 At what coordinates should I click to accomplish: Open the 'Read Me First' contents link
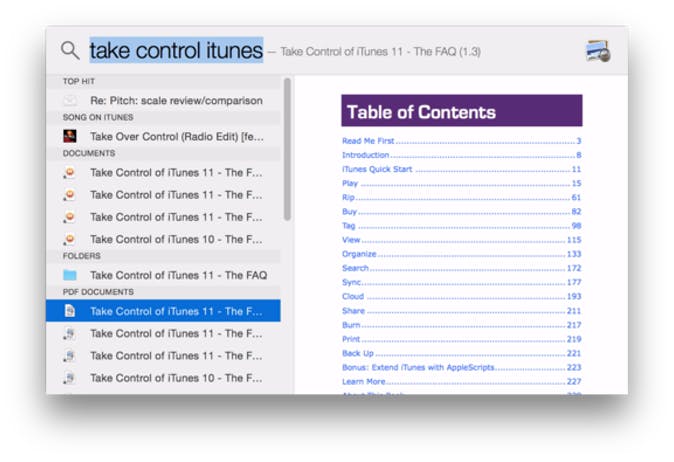[x=461, y=141]
